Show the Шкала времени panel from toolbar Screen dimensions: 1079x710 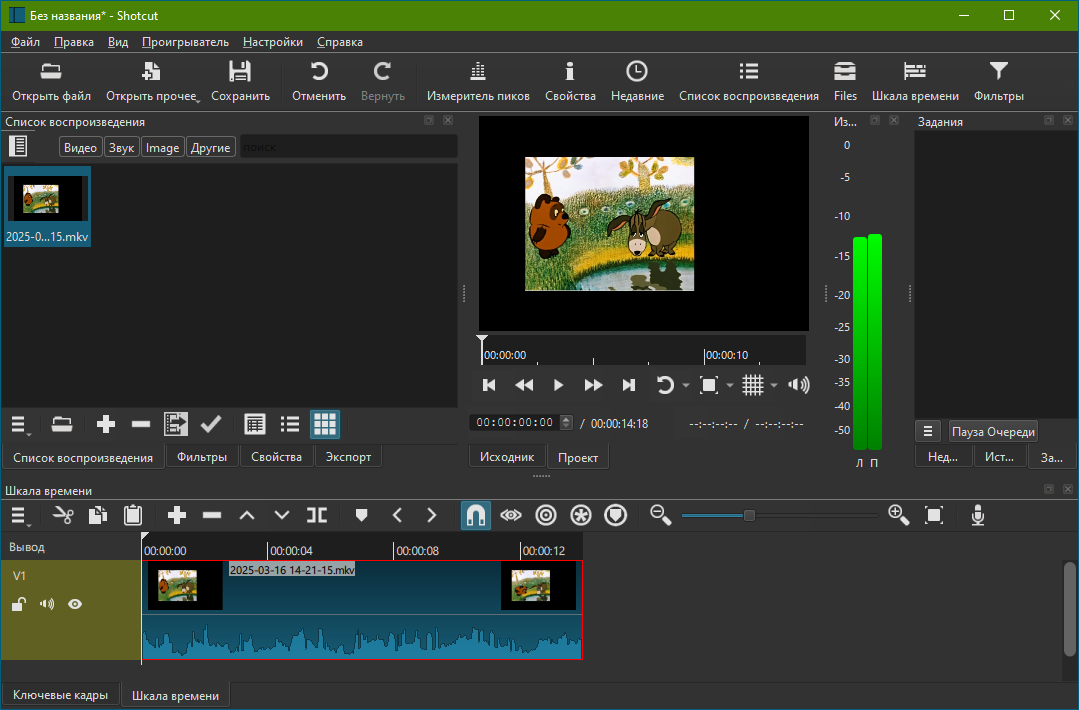pyautogui.click(x=915, y=81)
